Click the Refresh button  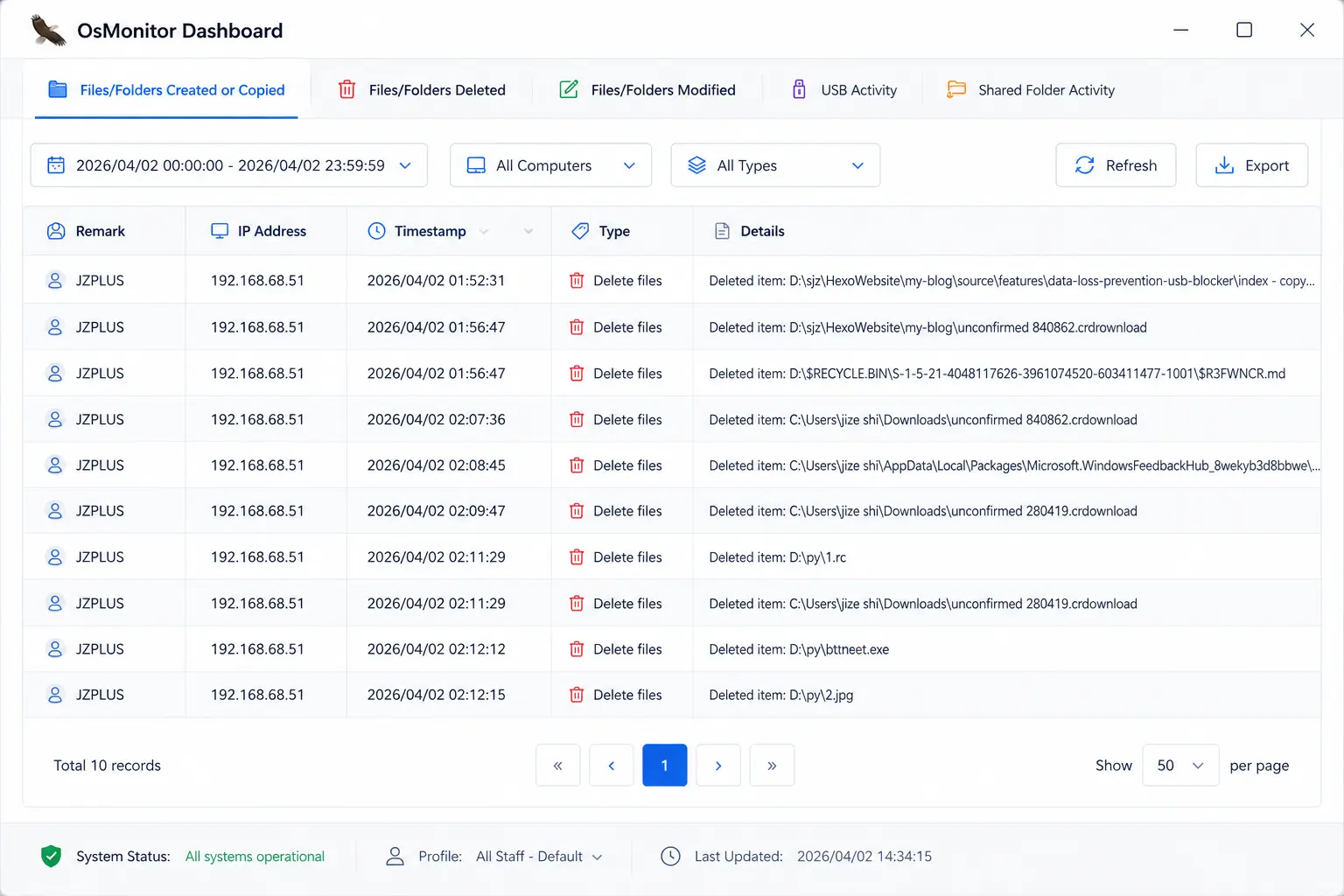tap(1116, 165)
